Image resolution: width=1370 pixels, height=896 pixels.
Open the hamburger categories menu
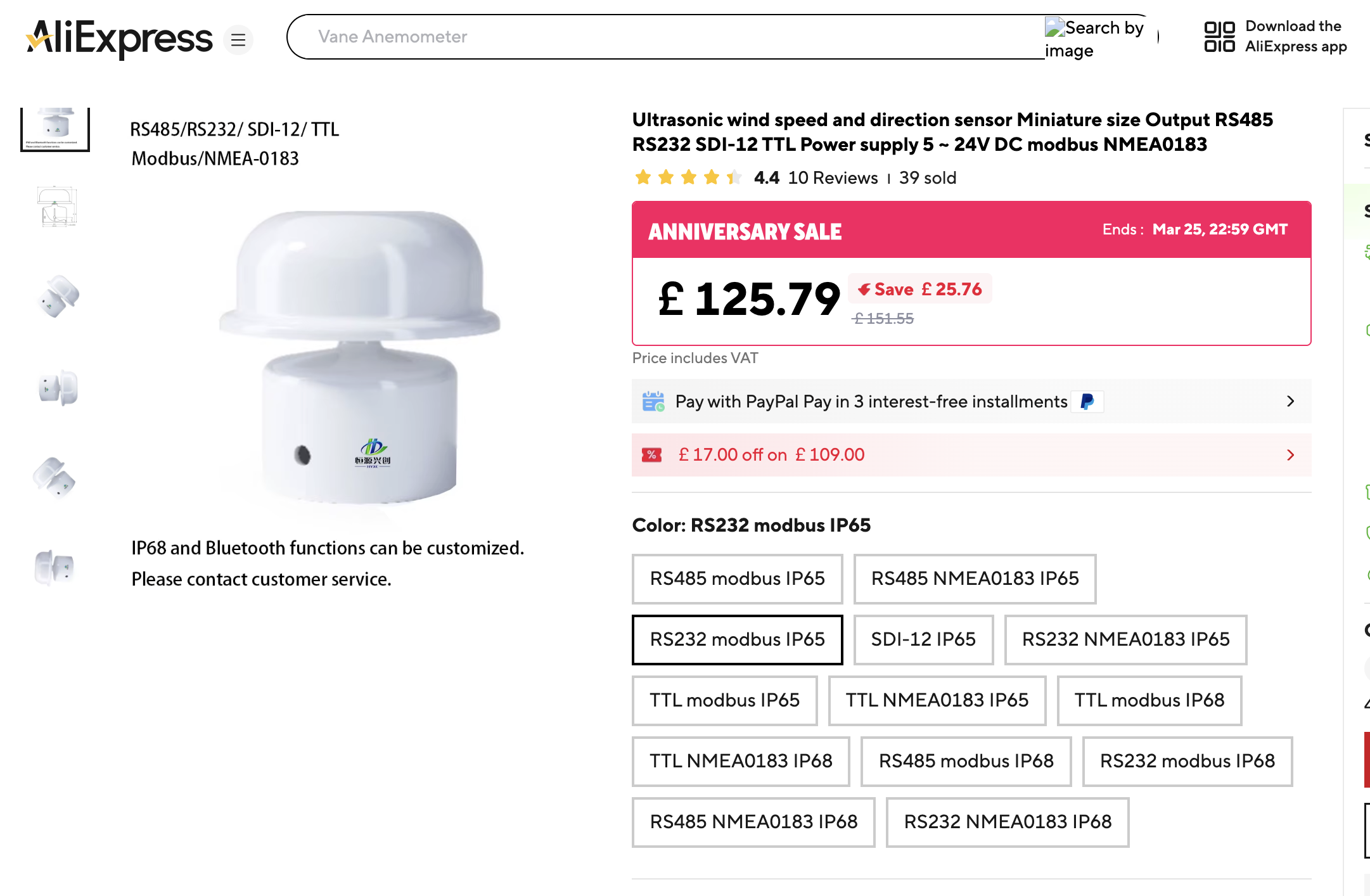tap(238, 40)
